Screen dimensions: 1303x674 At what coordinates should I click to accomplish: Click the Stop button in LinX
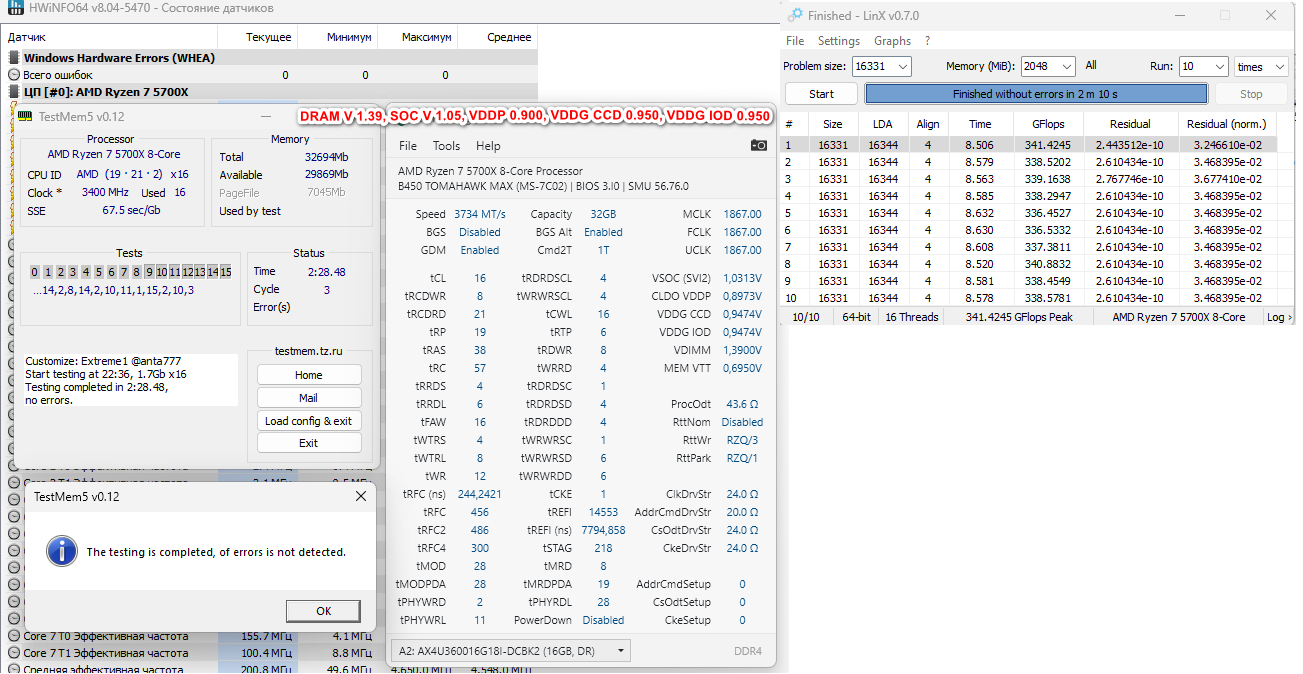pos(1251,94)
